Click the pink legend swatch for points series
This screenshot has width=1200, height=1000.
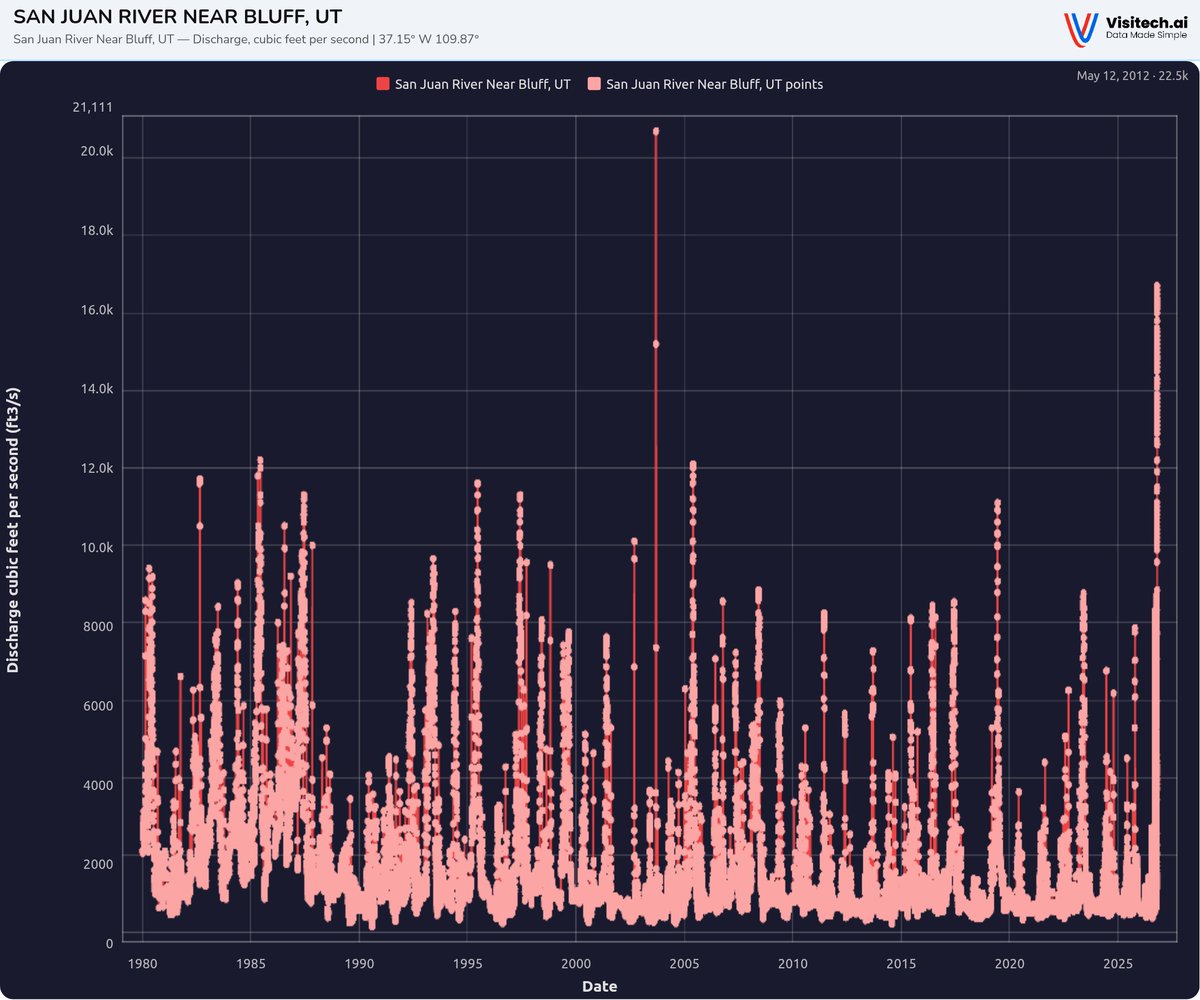(593, 84)
